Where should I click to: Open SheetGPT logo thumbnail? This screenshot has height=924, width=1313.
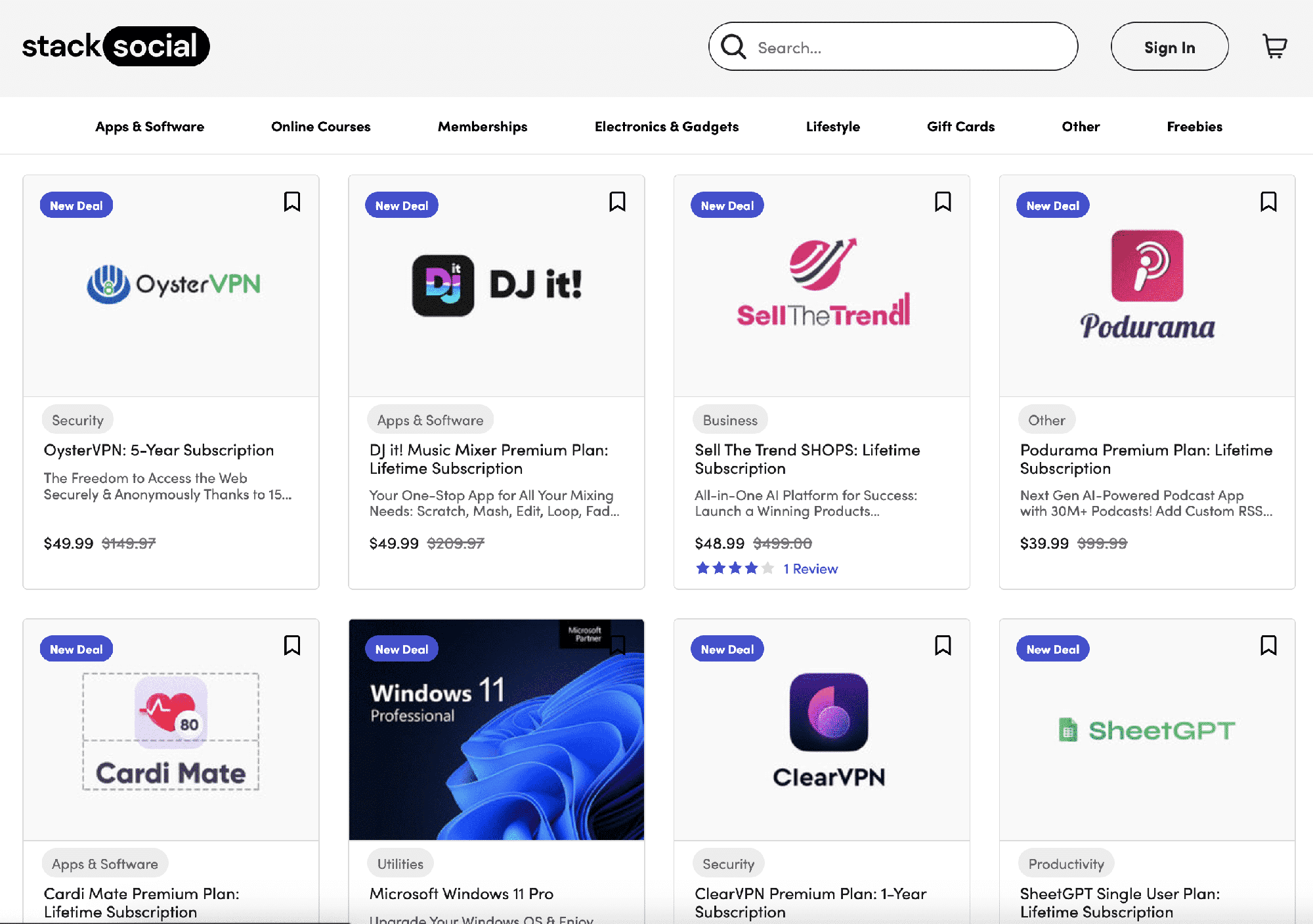click(x=1147, y=730)
